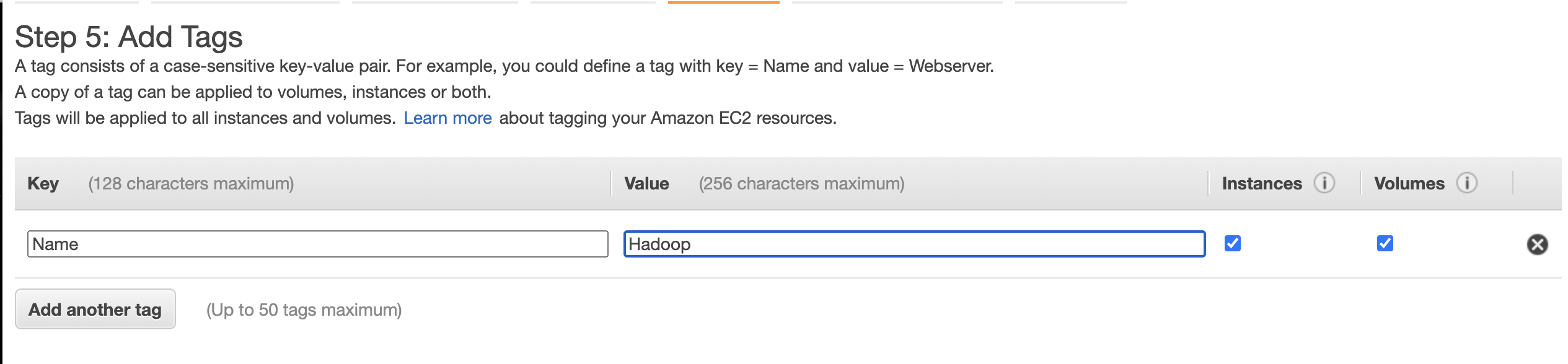This screenshot has width=1568, height=364.
Task: Go to the seventh wizard step tab
Action: coord(1071,2)
